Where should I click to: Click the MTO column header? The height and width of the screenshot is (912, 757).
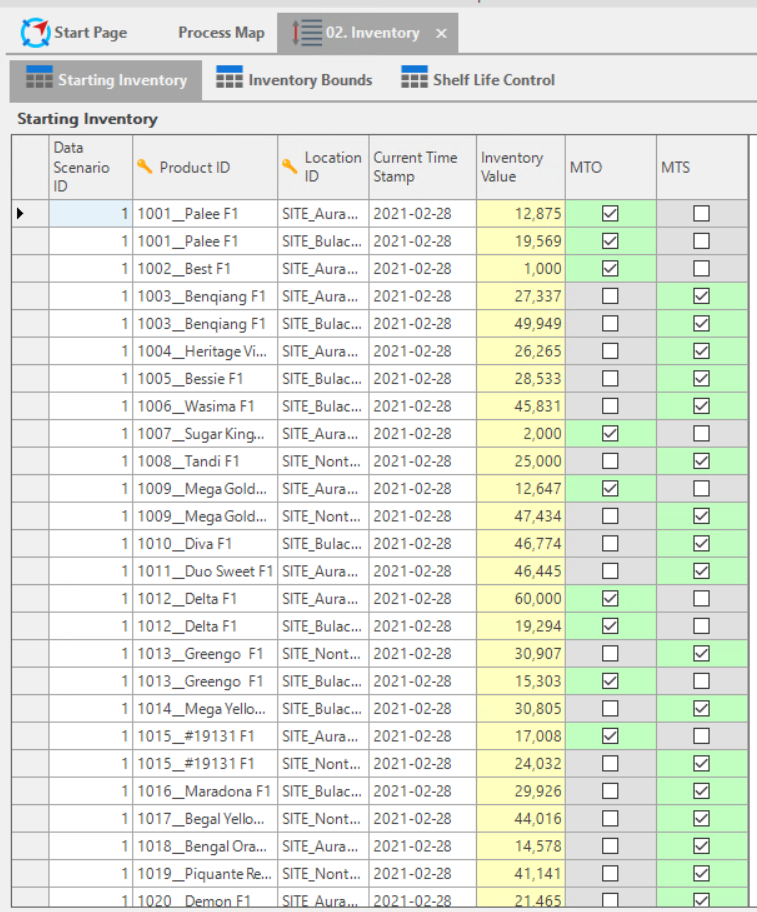pos(611,167)
